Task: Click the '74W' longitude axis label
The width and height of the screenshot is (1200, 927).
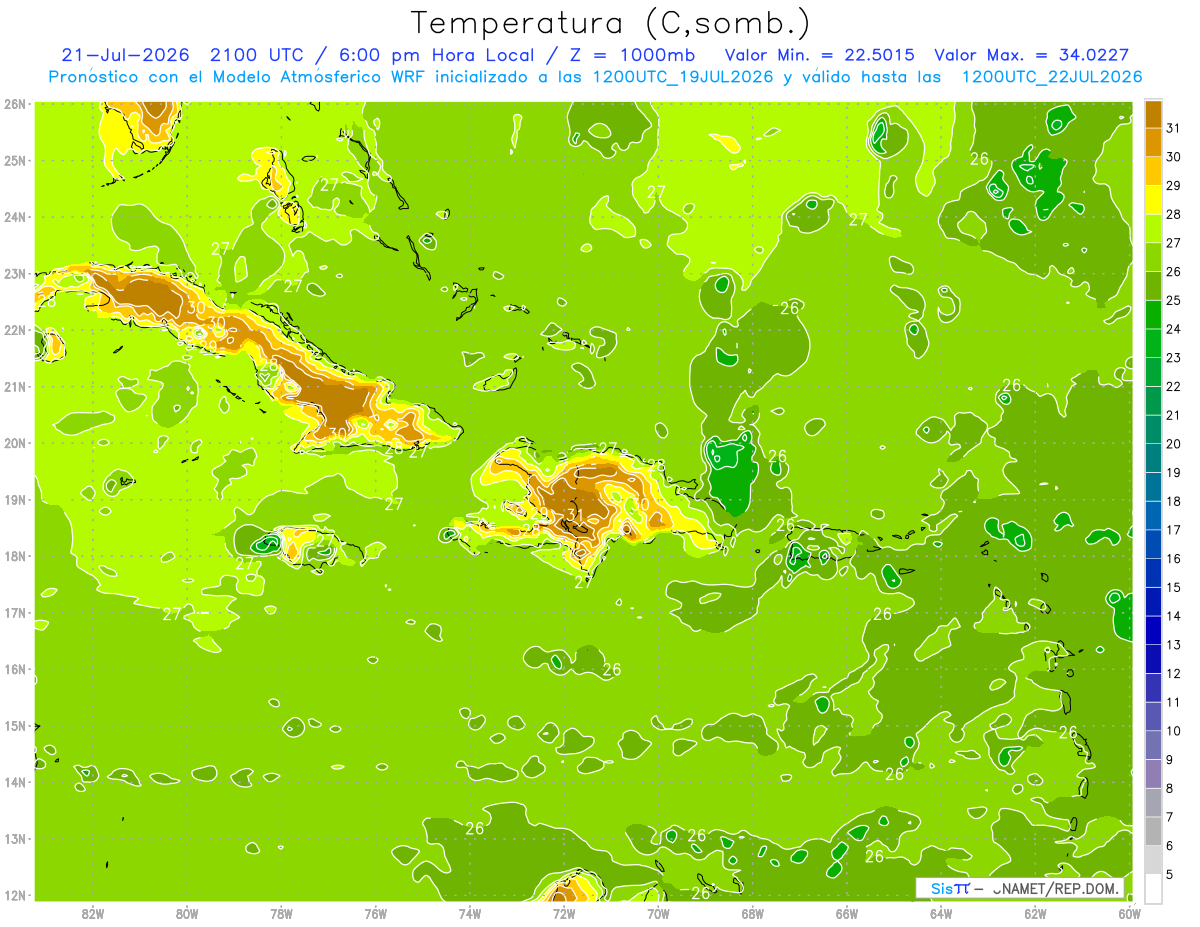Action: click(470, 914)
